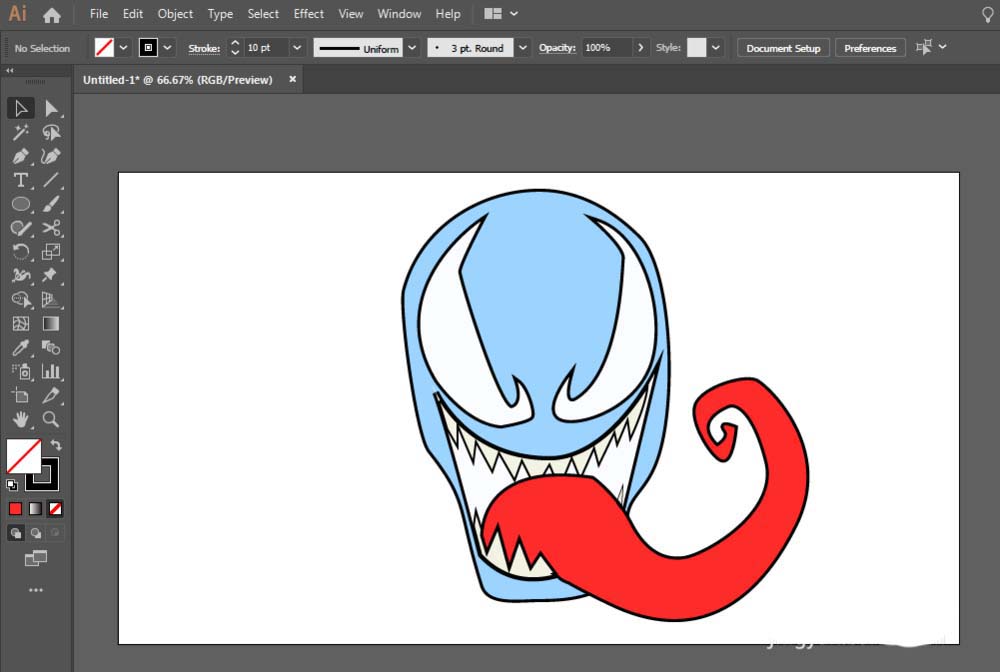Screen dimensions: 1000x672
Task: Open control bar fill color dropdown
Action: coord(124,48)
